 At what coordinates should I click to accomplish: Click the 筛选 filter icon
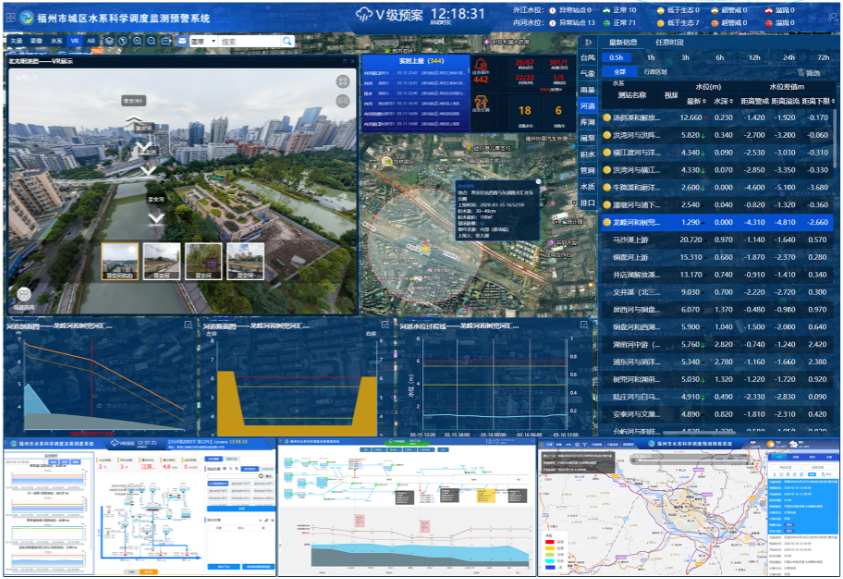[811, 73]
